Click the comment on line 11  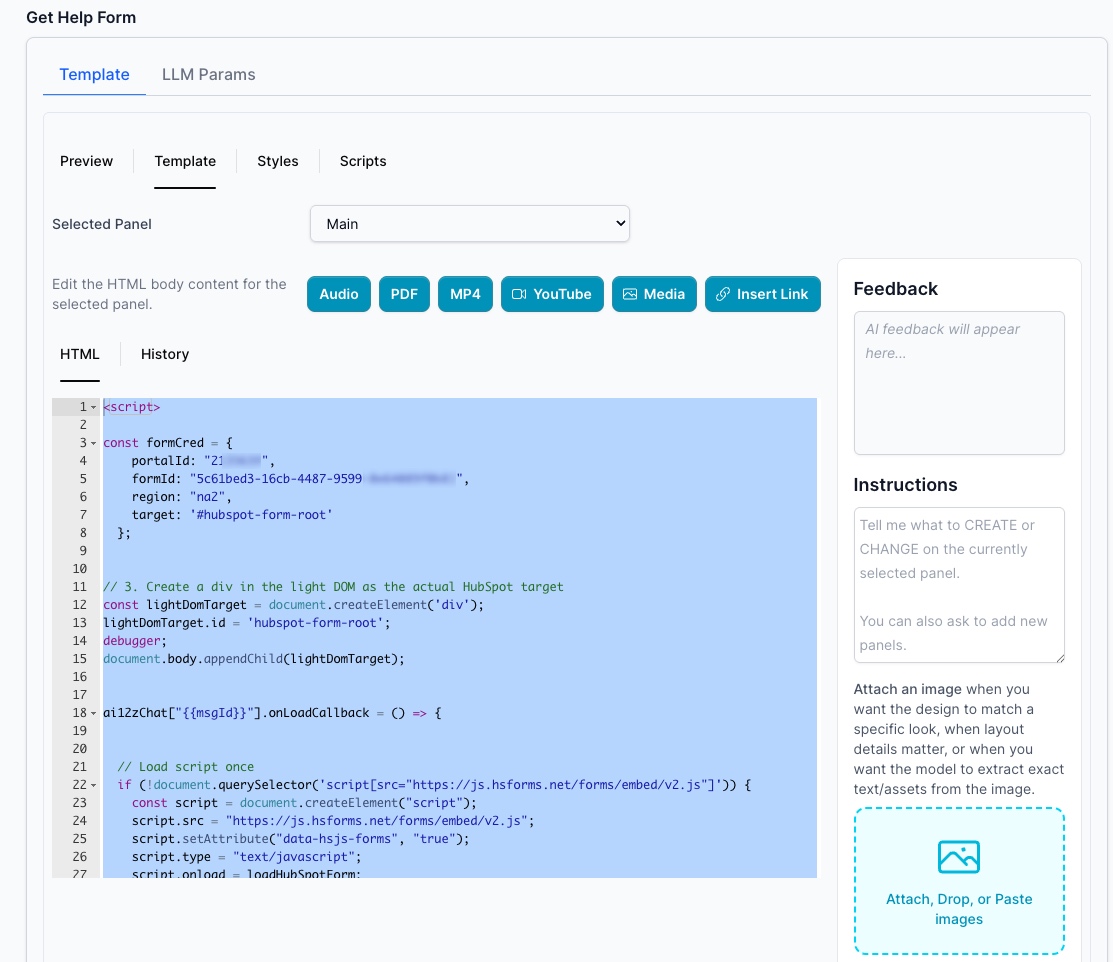(333, 587)
